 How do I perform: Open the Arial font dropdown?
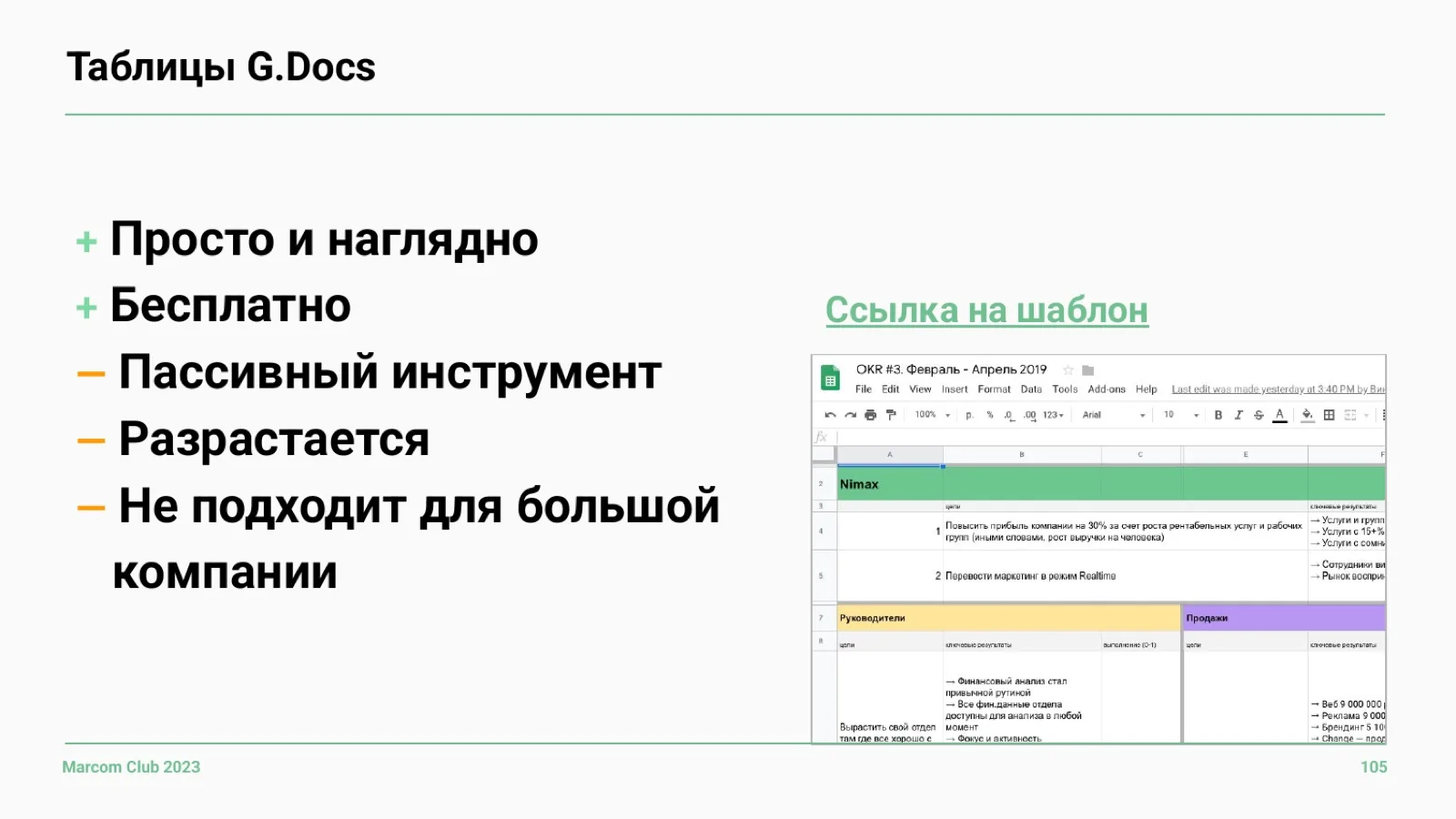(x=1114, y=415)
